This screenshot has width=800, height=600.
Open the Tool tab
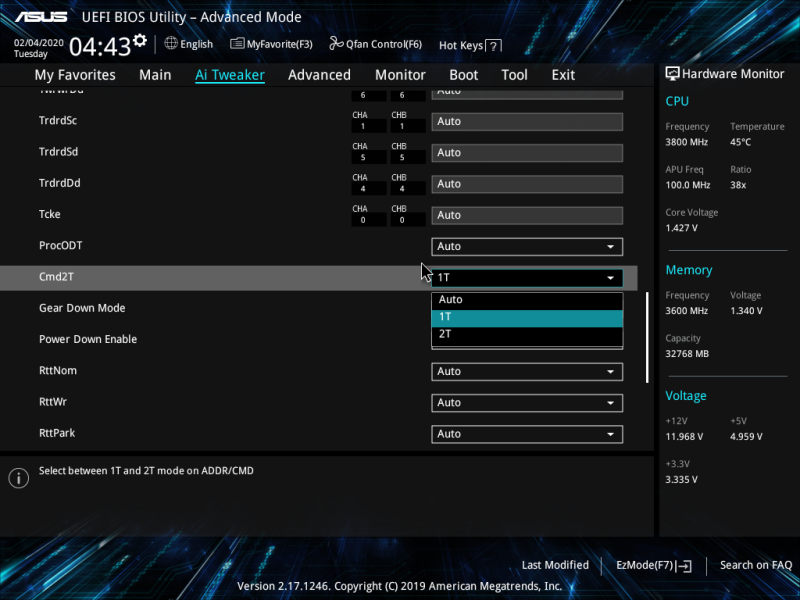click(x=514, y=75)
